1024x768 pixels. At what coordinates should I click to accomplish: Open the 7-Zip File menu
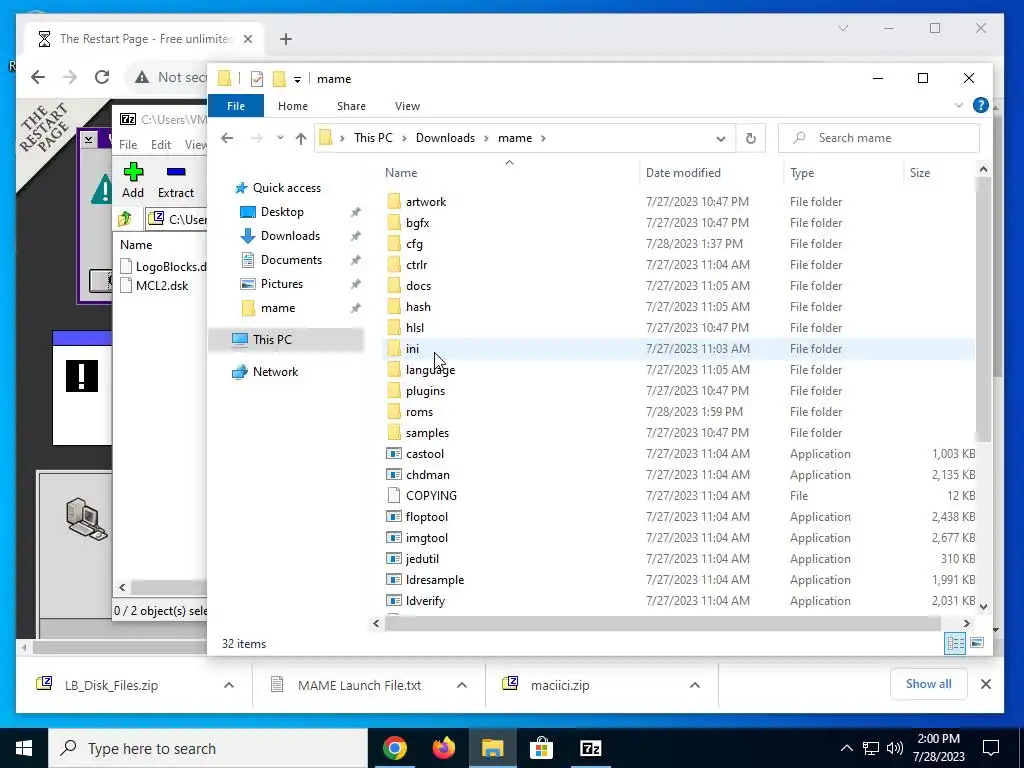point(128,144)
